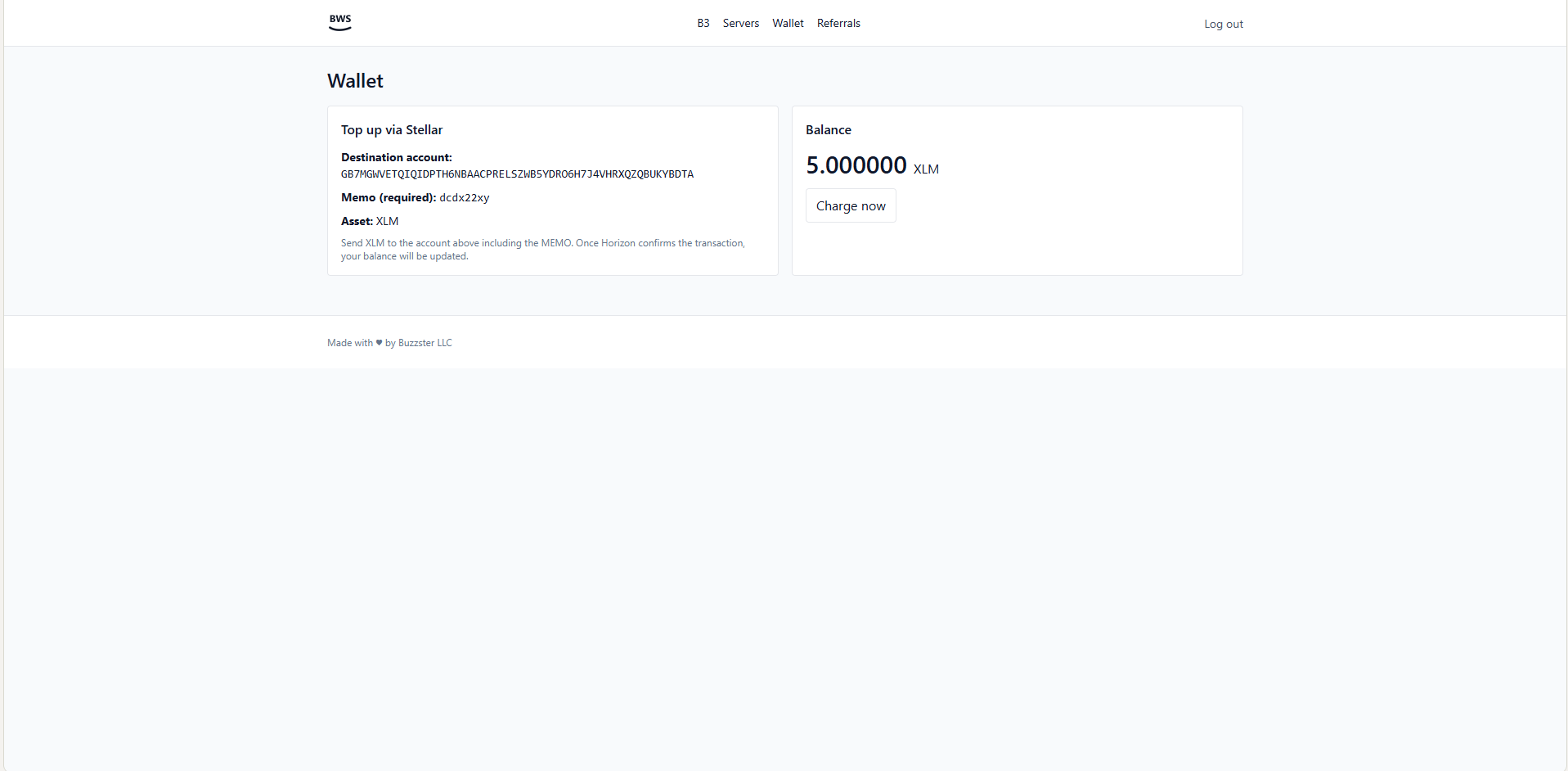Click the Wallet page heading
The width and height of the screenshot is (1568, 771).
(x=354, y=80)
